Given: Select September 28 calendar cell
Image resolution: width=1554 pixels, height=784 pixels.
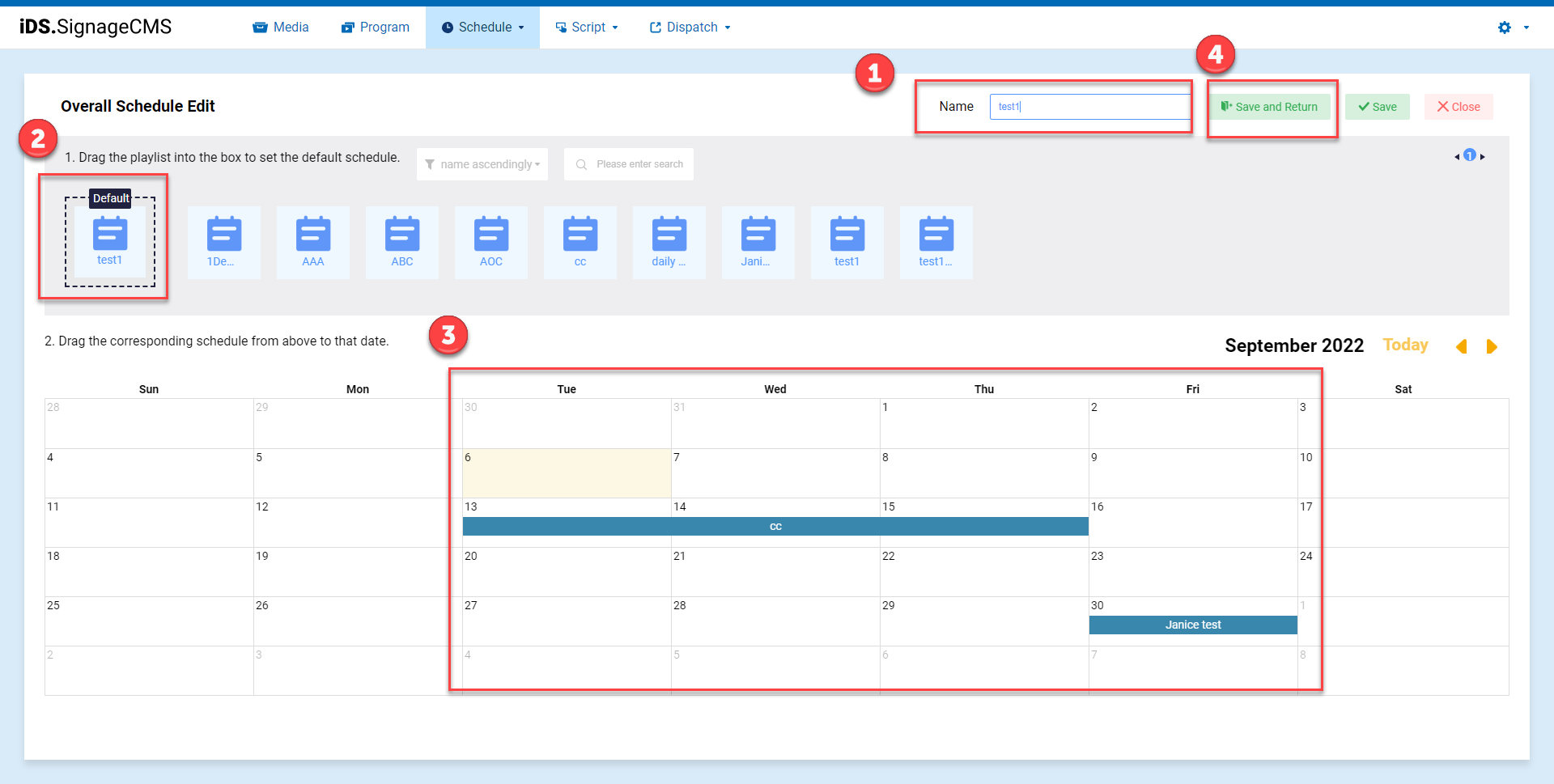Looking at the screenshot, I should 775,621.
